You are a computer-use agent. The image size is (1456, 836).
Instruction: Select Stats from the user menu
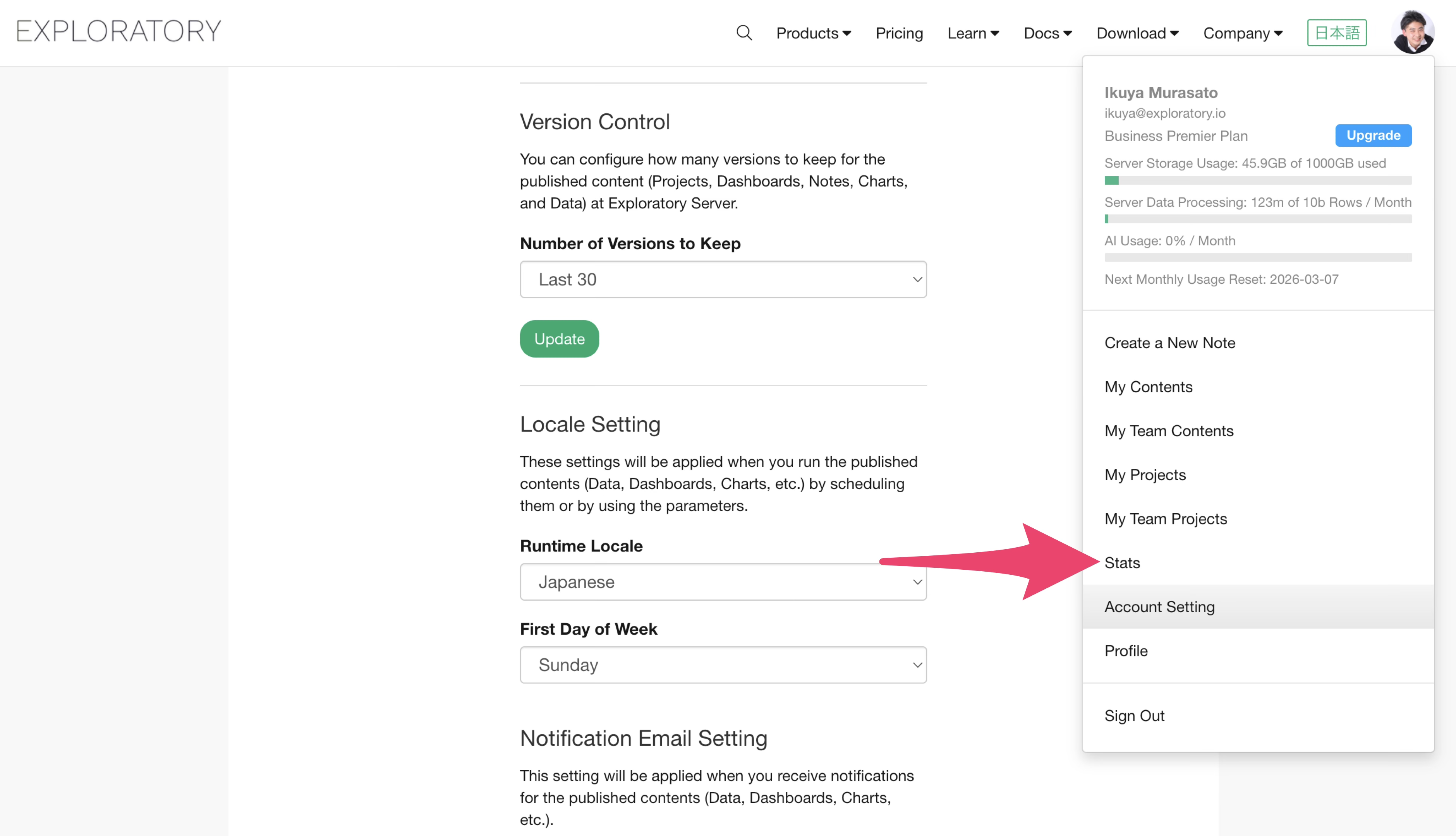pyautogui.click(x=1122, y=563)
